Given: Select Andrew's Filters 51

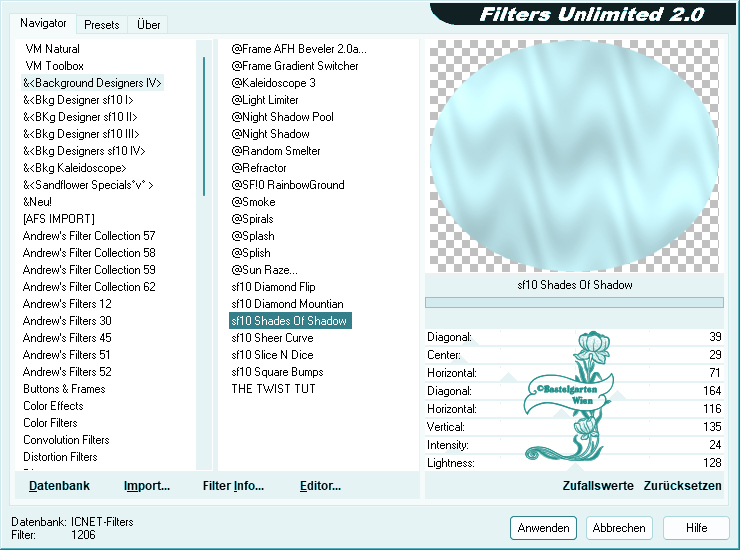Looking at the screenshot, I should [67, 355].
